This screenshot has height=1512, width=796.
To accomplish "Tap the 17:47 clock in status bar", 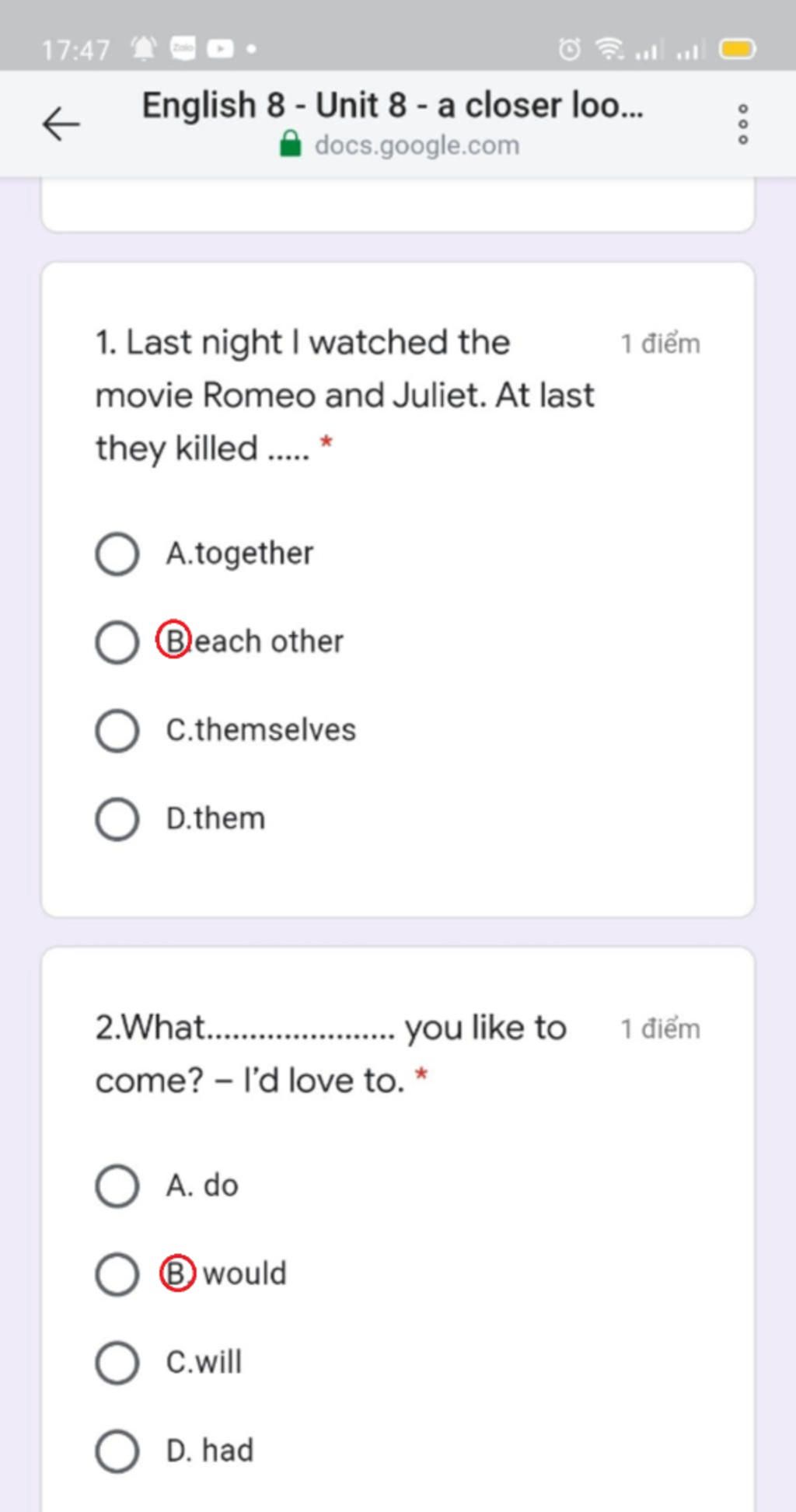I will [x=75, y=50].
